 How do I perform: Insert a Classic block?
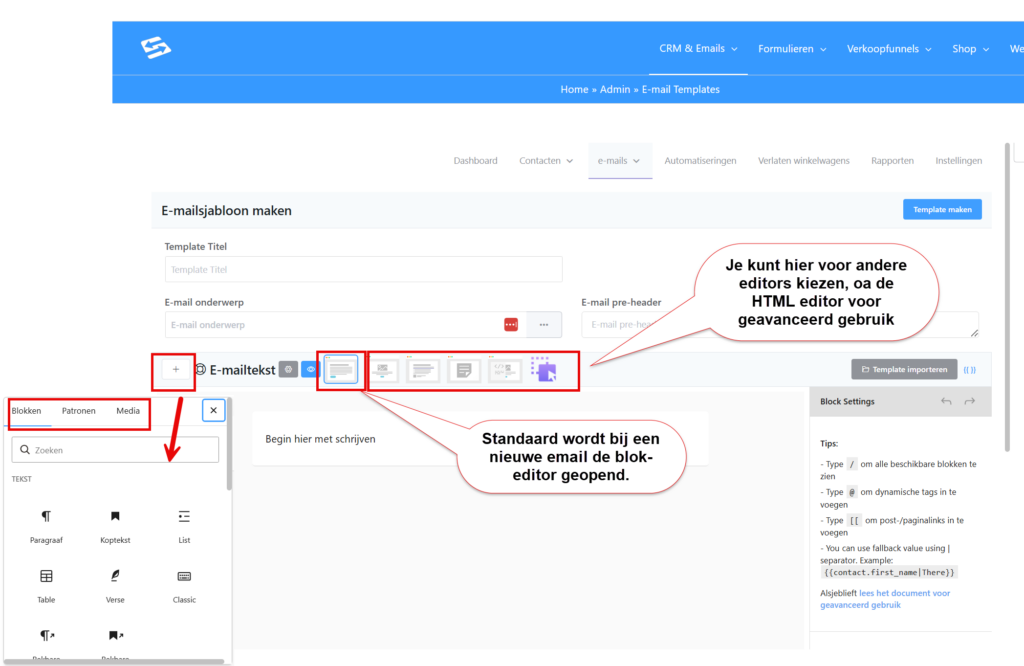[184, 584]
